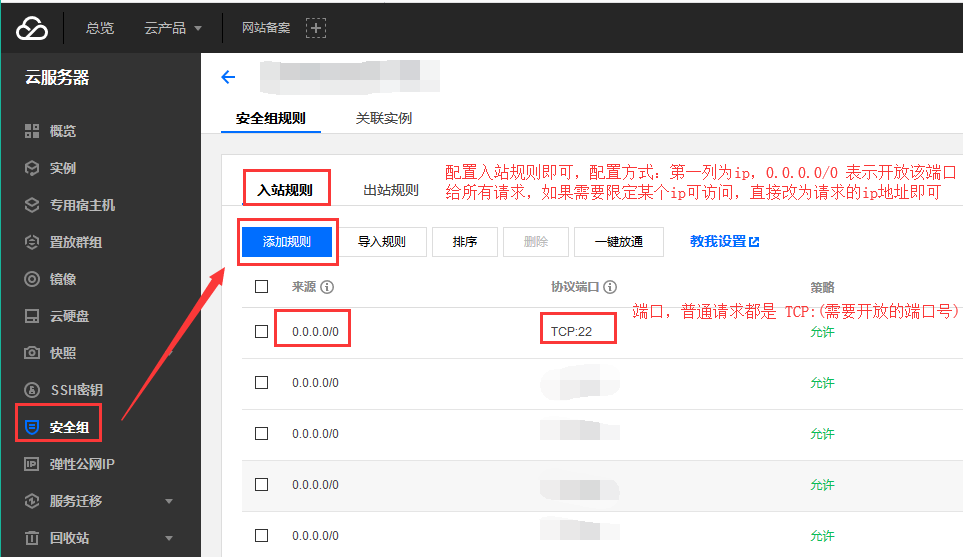Click 允许 in the second rule row
The width and height of the screenshot is (963, 557).
[822, 383]
